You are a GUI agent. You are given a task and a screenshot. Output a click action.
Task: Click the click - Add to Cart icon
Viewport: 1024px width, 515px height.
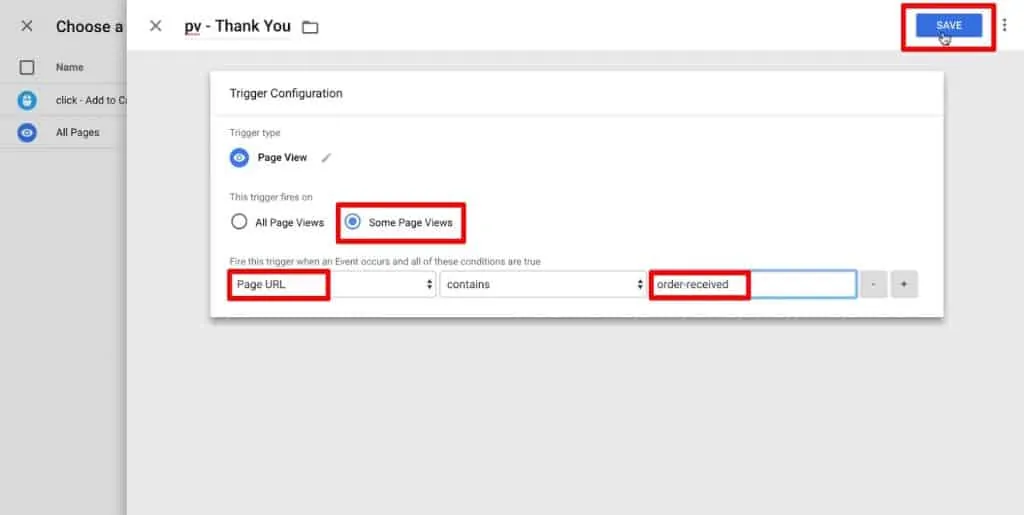tap(27, 100)
